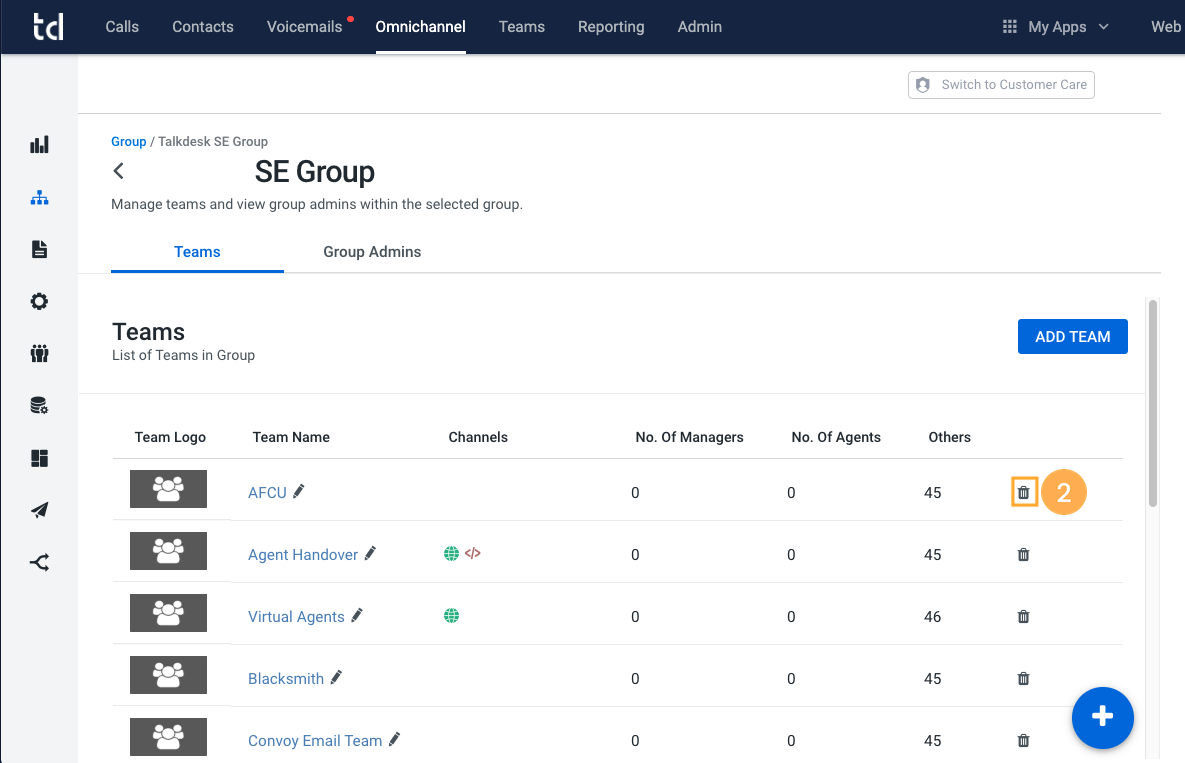Open the Teams top navigation item
The height and width of the screenshot is (763, 1185).
point(521,26)
